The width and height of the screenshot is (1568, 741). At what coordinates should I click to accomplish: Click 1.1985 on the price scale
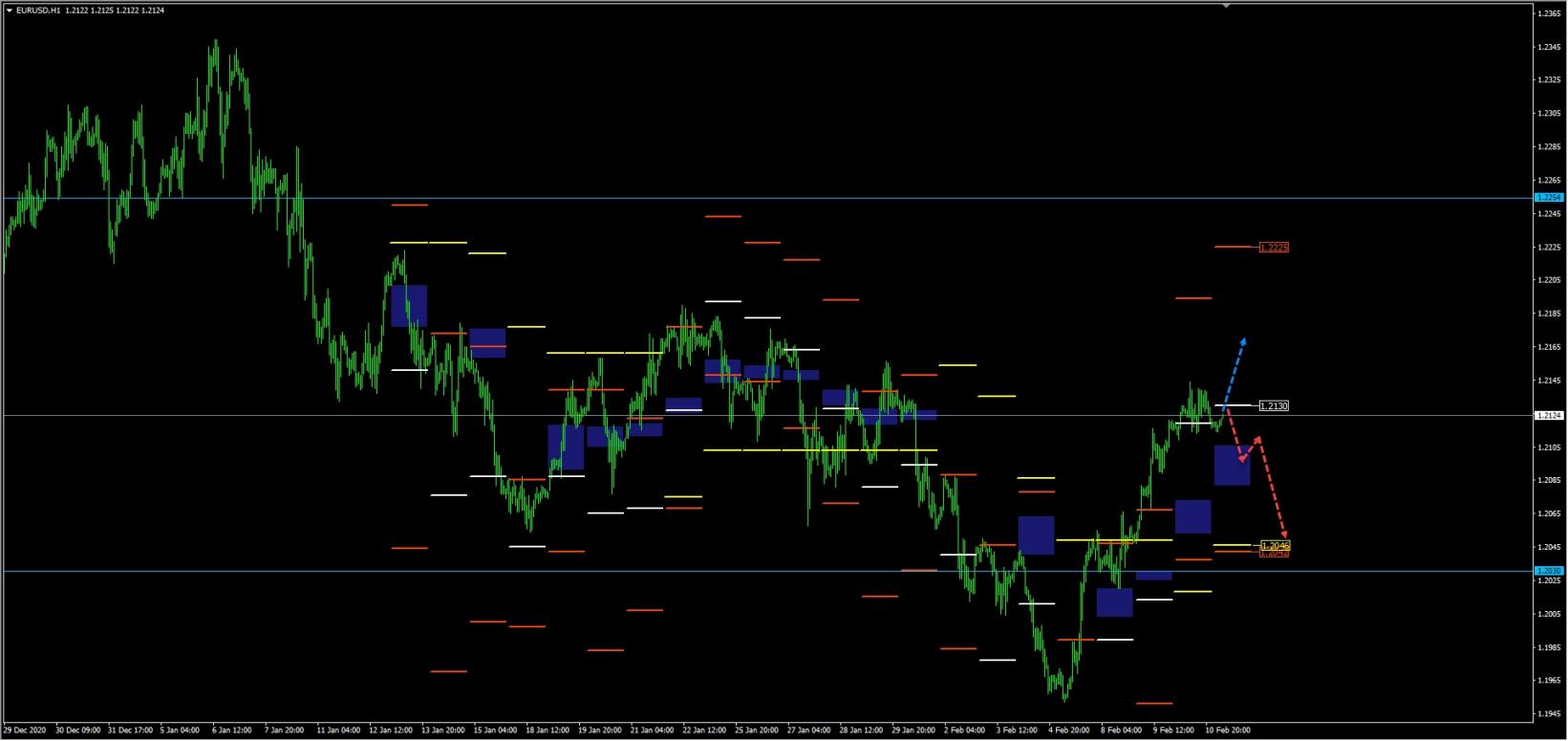(1549, 648)
